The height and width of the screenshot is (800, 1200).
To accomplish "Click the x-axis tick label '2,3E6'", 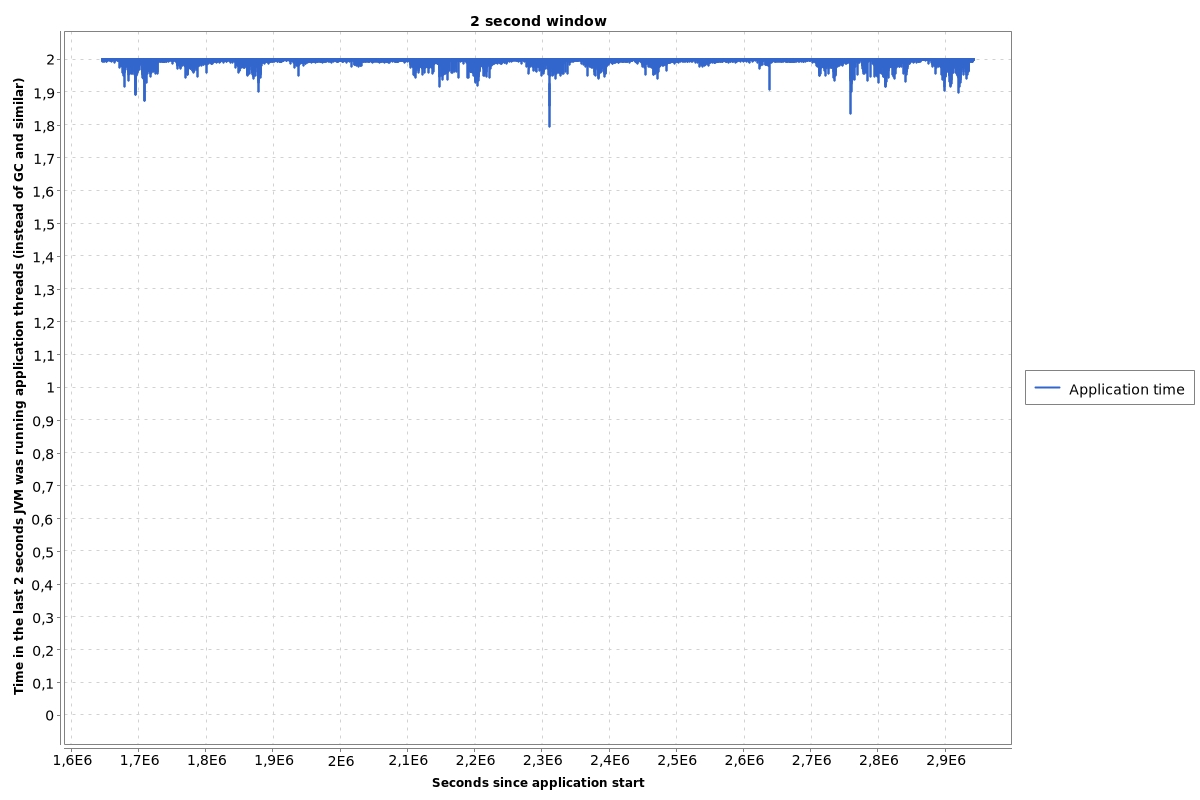I will point(543,761).
